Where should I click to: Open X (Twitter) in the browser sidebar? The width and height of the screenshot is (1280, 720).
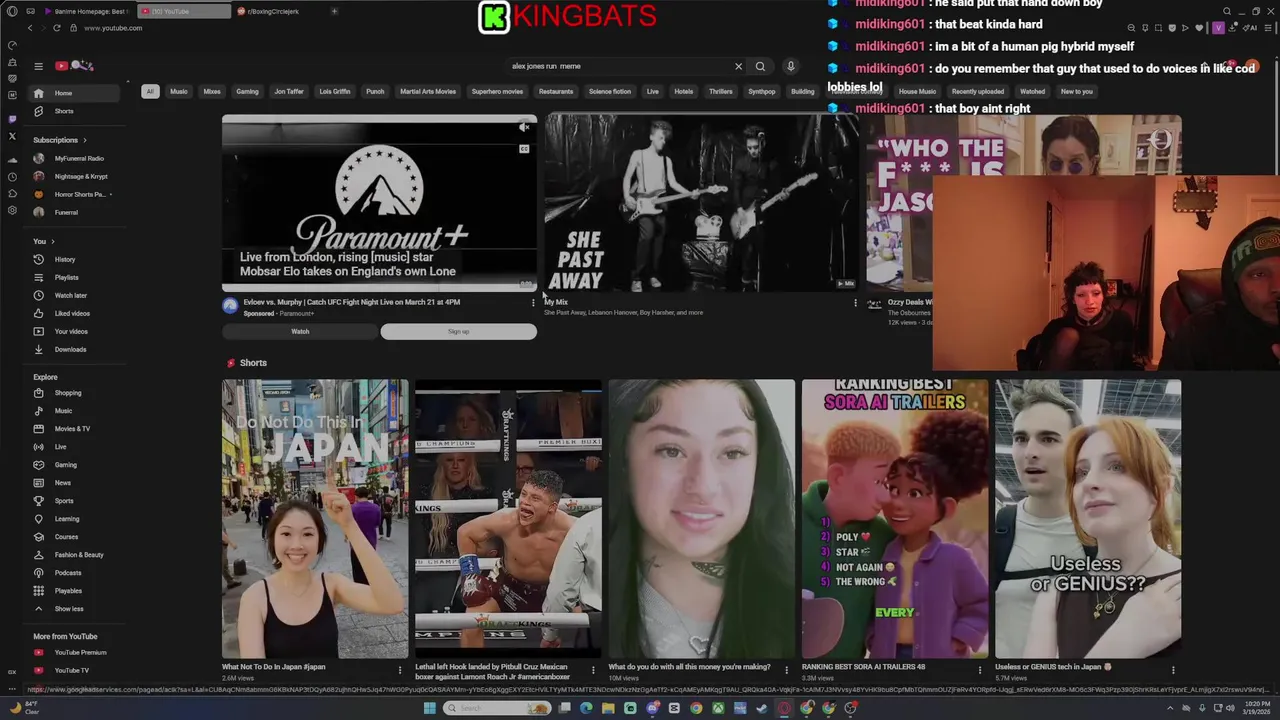click(x=12, y=136)
